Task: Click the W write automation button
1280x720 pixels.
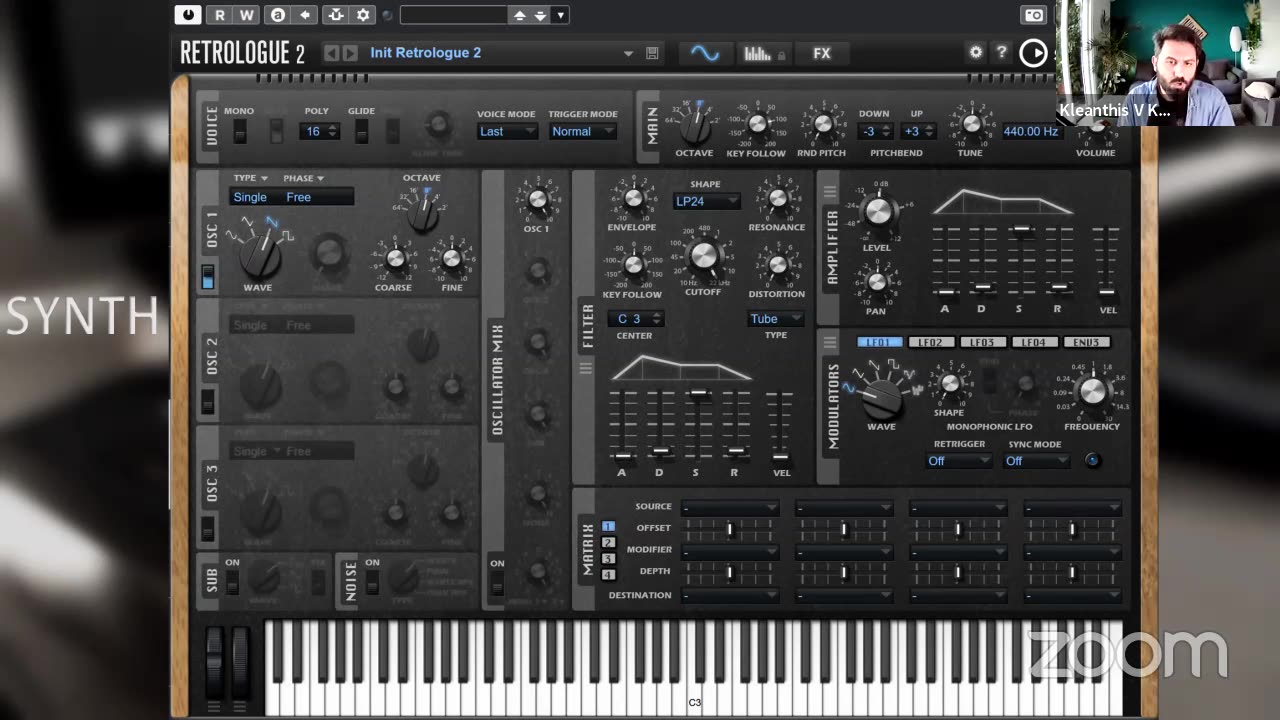Action: pos(247,15)
